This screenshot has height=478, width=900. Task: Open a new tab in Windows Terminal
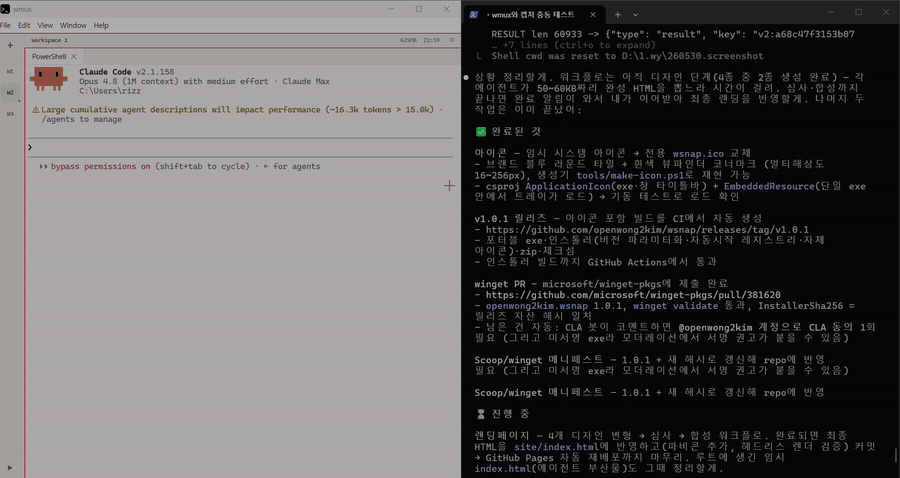pos(618,14)
